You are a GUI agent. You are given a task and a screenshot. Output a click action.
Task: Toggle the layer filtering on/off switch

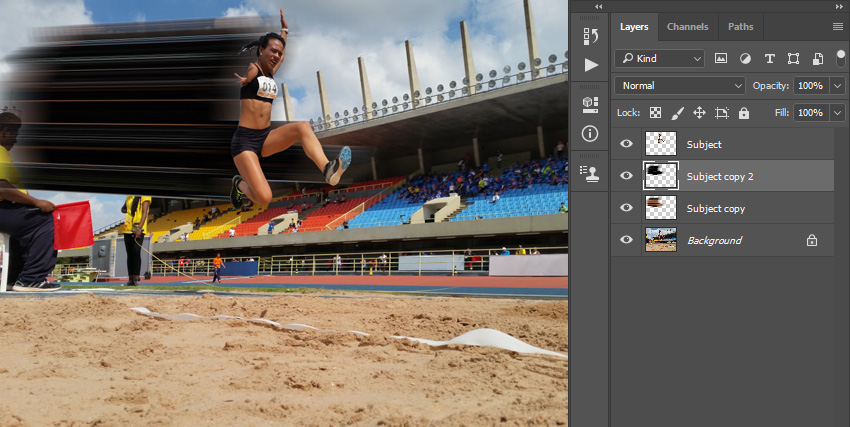point(841,58)
